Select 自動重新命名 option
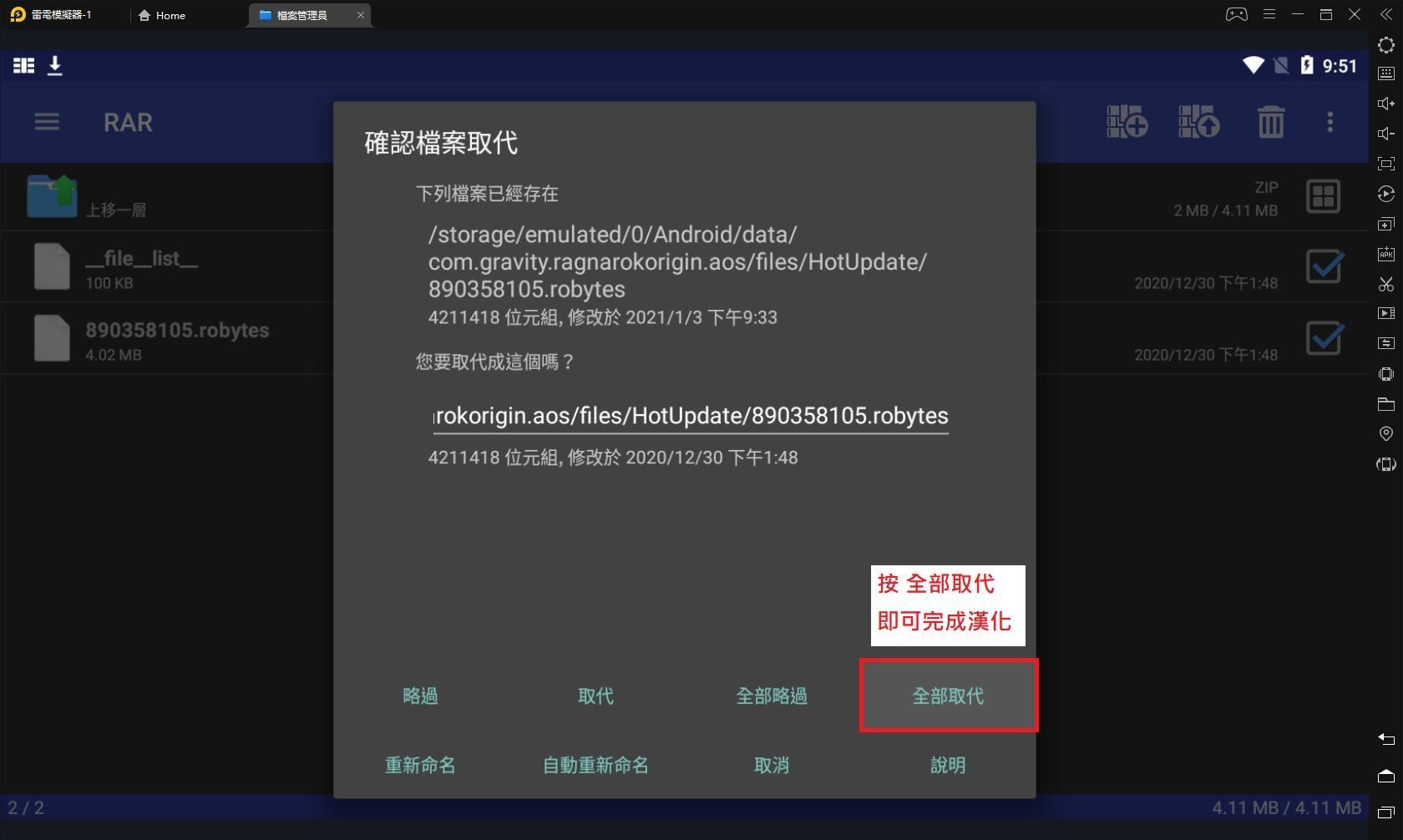Image resolution: width=1403 pixels, height=840 pixels. point(595,765)
